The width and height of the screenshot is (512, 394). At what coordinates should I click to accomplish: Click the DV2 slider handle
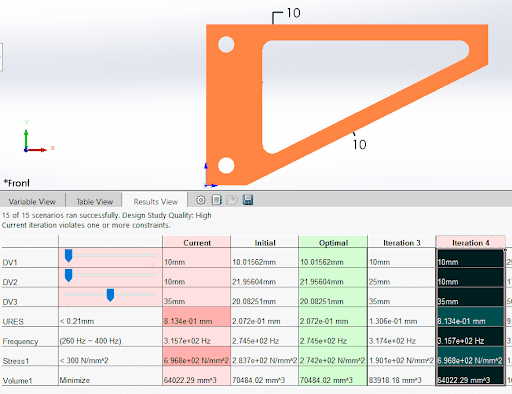coord(68,276)
